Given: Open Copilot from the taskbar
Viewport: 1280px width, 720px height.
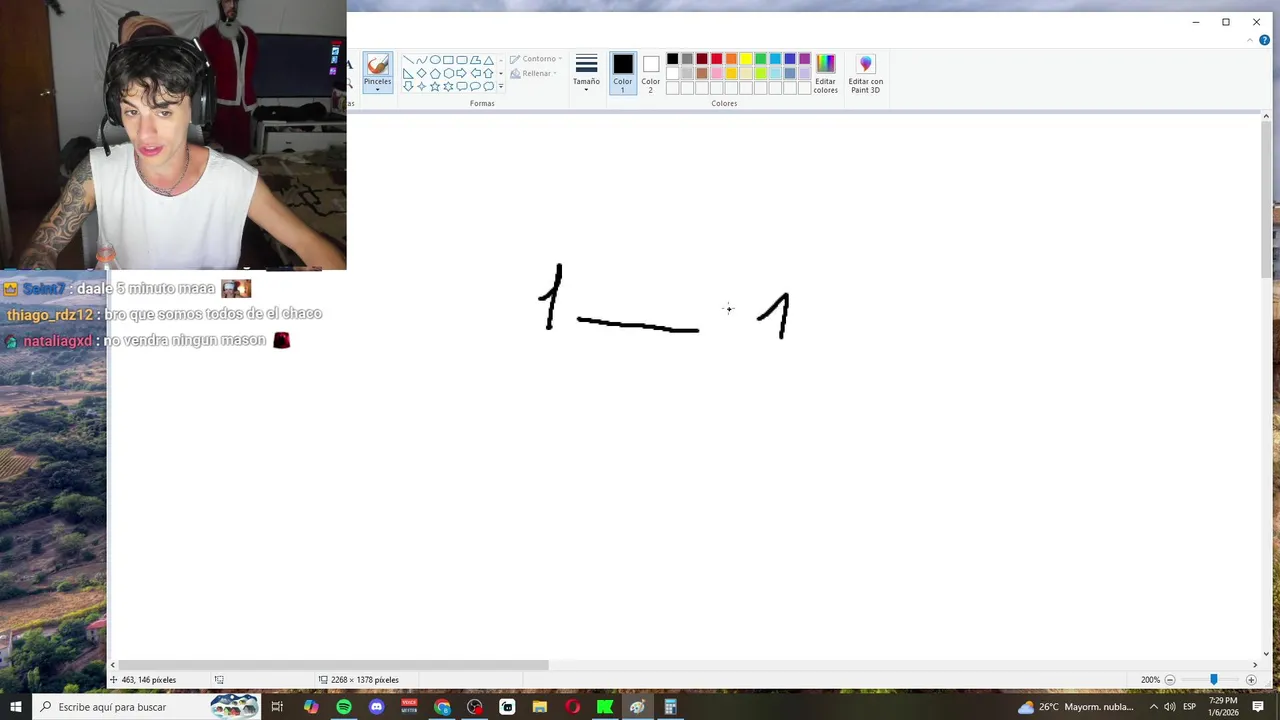Looking at the screenshot, I should (x=311, y=707).
